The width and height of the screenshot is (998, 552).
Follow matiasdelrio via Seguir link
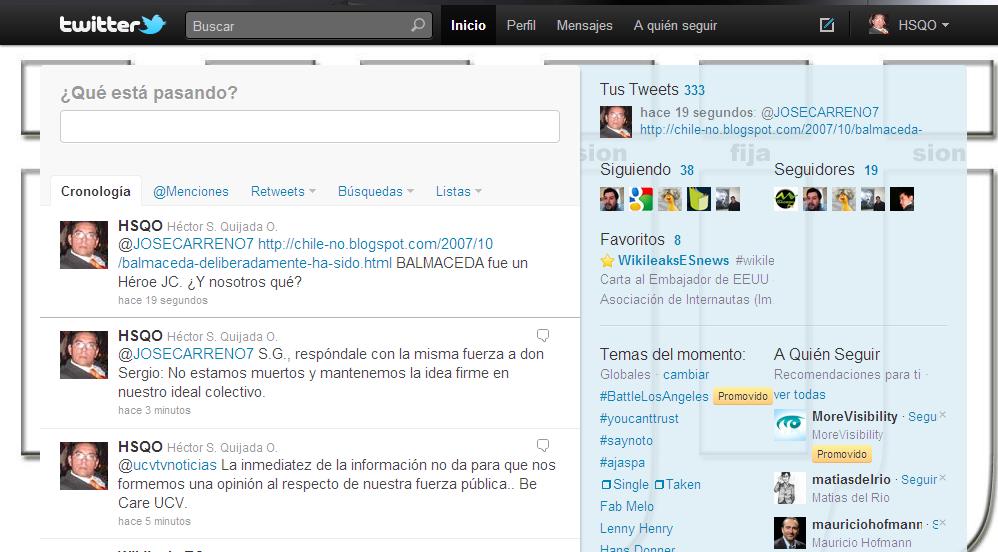pos(919,479)
